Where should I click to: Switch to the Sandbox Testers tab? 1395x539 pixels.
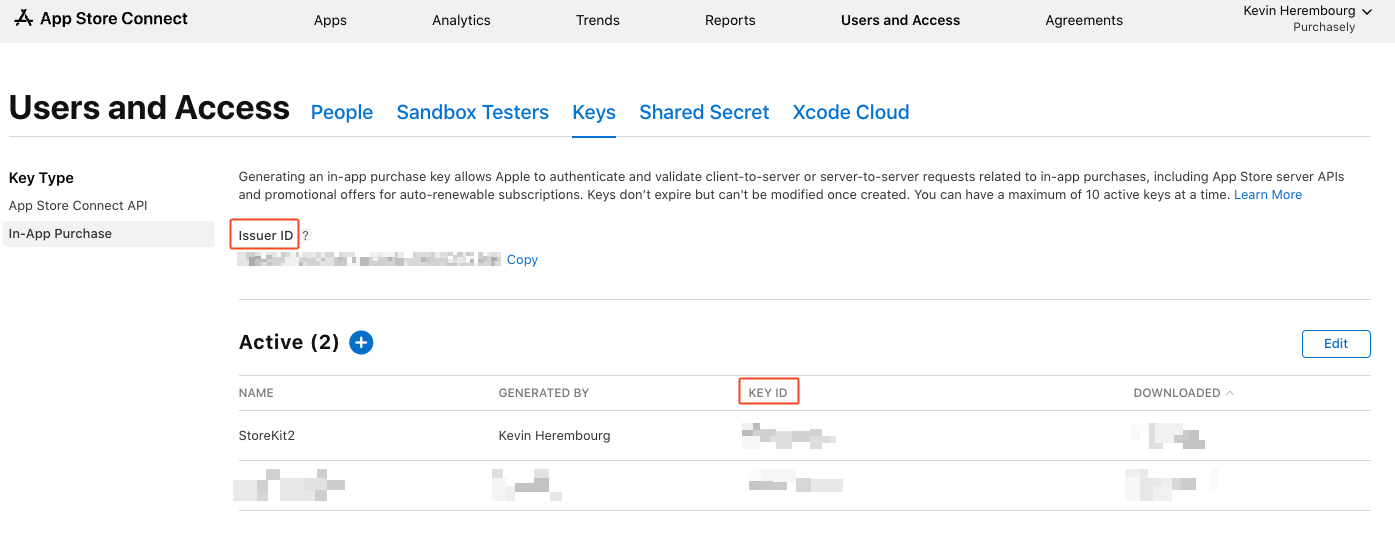[x=473, y=113]
